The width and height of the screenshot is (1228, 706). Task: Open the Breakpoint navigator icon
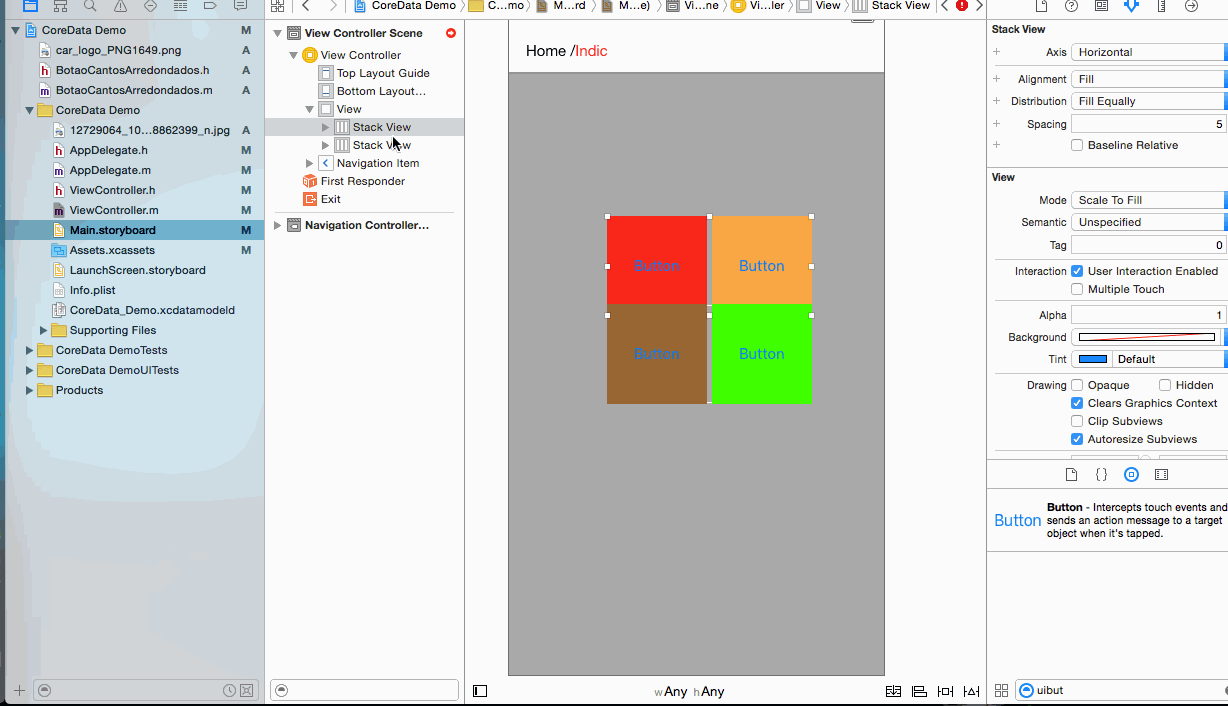point(210,6)
